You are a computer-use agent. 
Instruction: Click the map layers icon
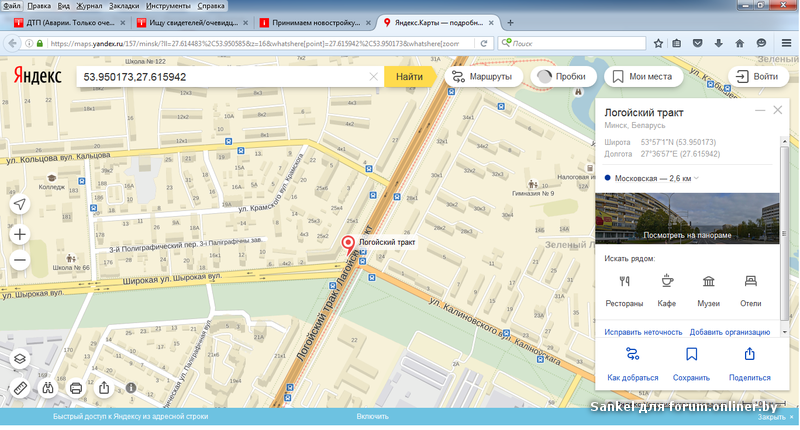pos(20,358)
